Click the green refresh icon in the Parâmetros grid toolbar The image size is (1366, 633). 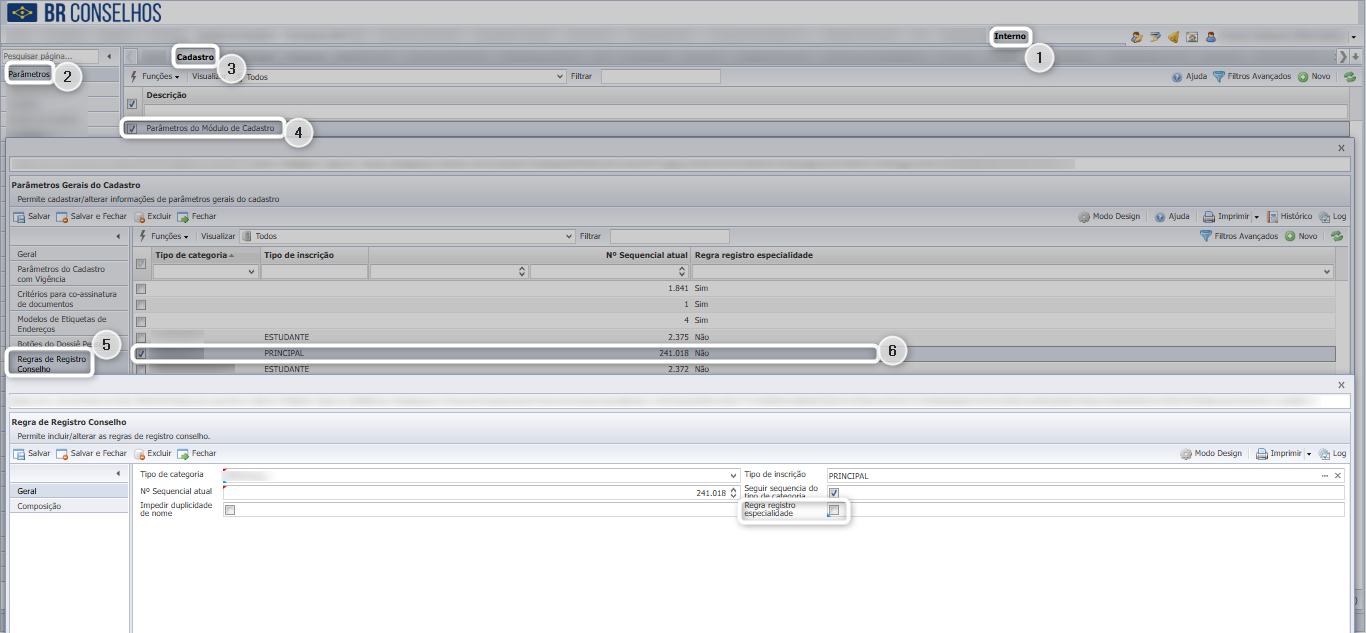1350,77
